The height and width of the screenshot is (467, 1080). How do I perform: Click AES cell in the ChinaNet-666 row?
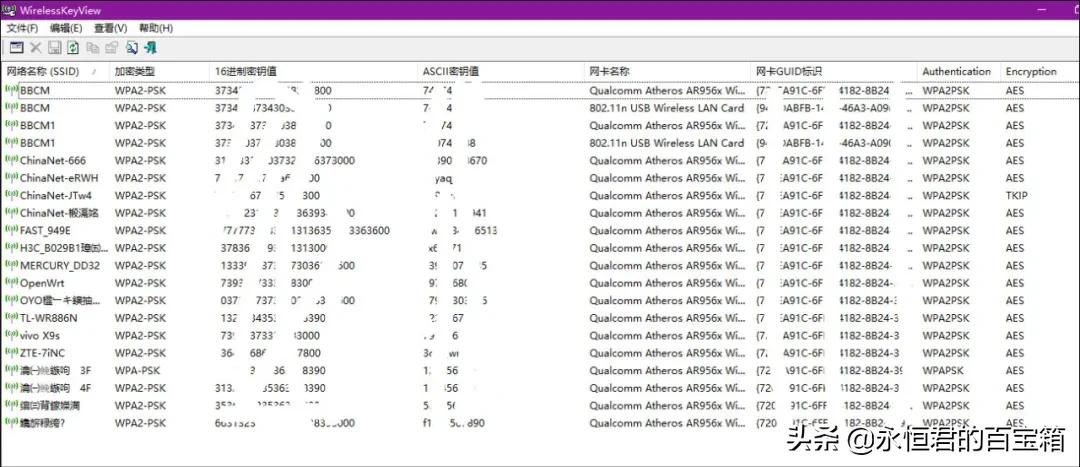pos(1015,160)
